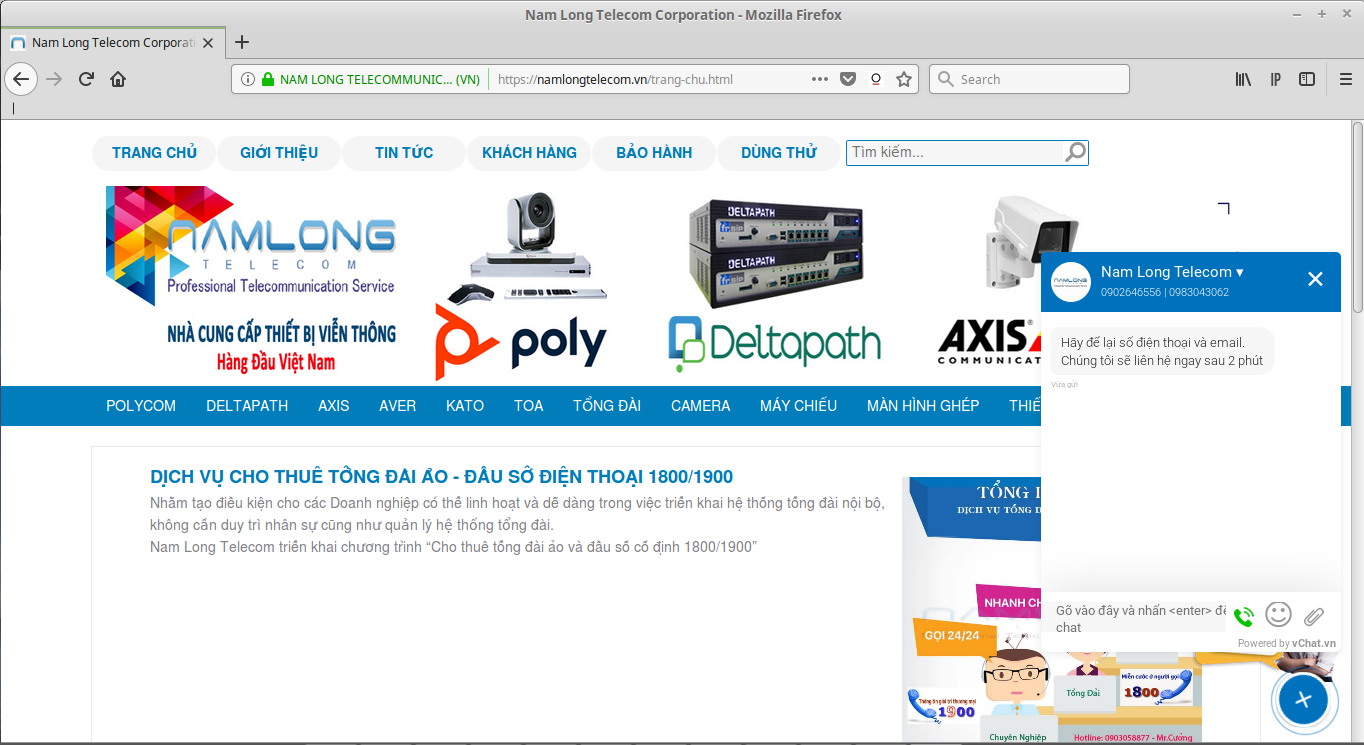The width and height of the screenshot is (1364, 745).
Task: Click the vChat.vn powered-by link
Action: (x=1314, y=643)
